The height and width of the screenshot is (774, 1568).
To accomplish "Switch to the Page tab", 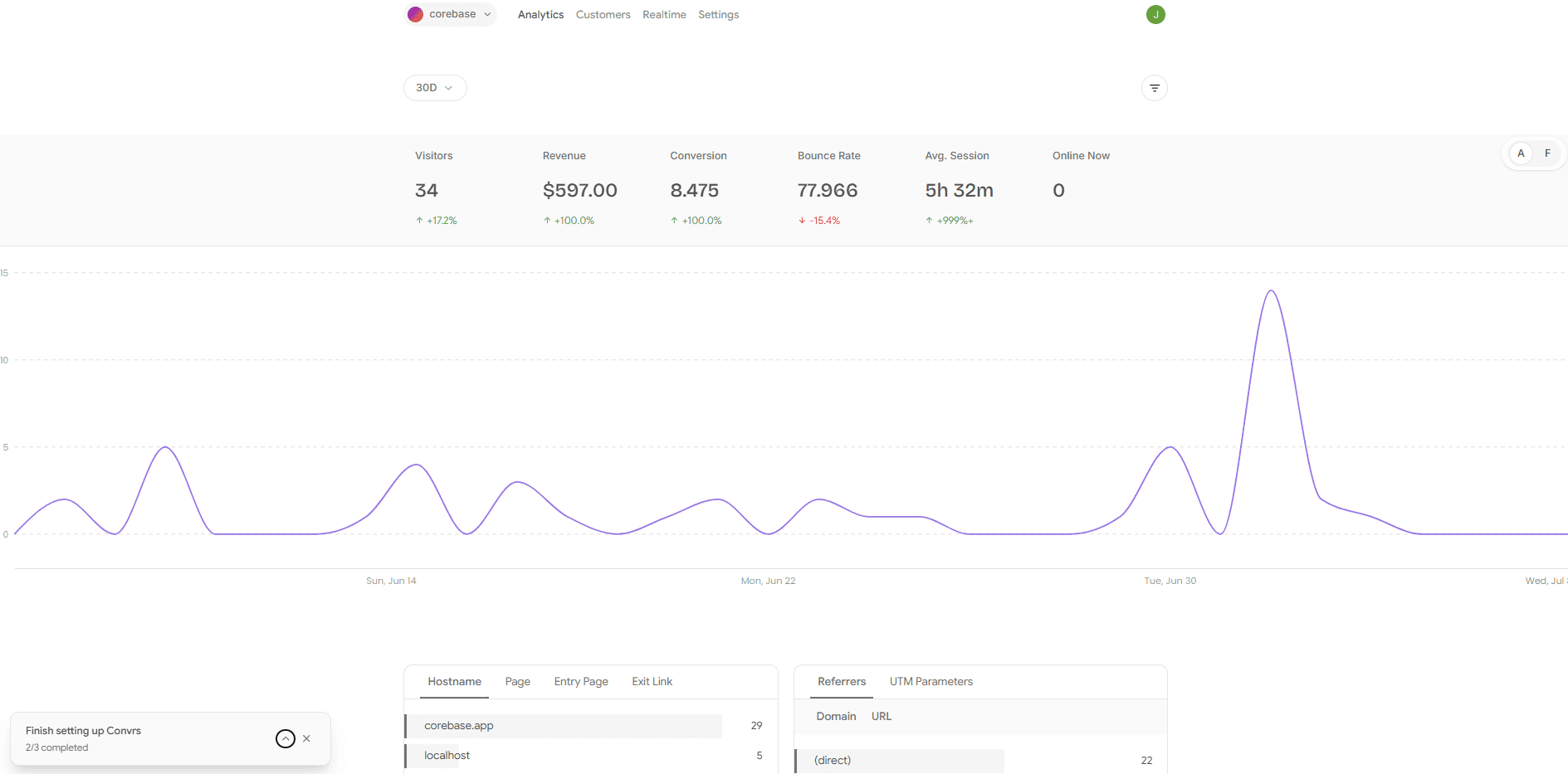I will pyautogui.click(x=517, y=682).
